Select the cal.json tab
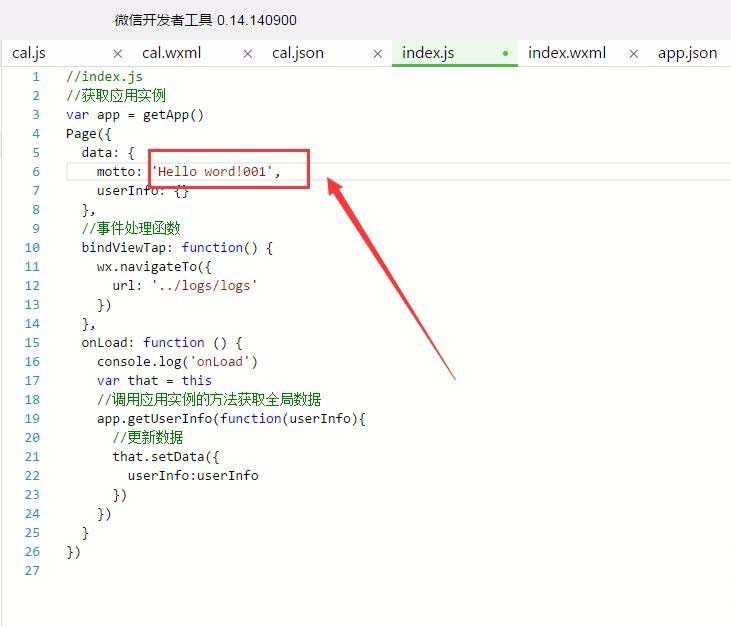Image resolution: width=731 pixels, height=627 pixels. coord(298,53)
